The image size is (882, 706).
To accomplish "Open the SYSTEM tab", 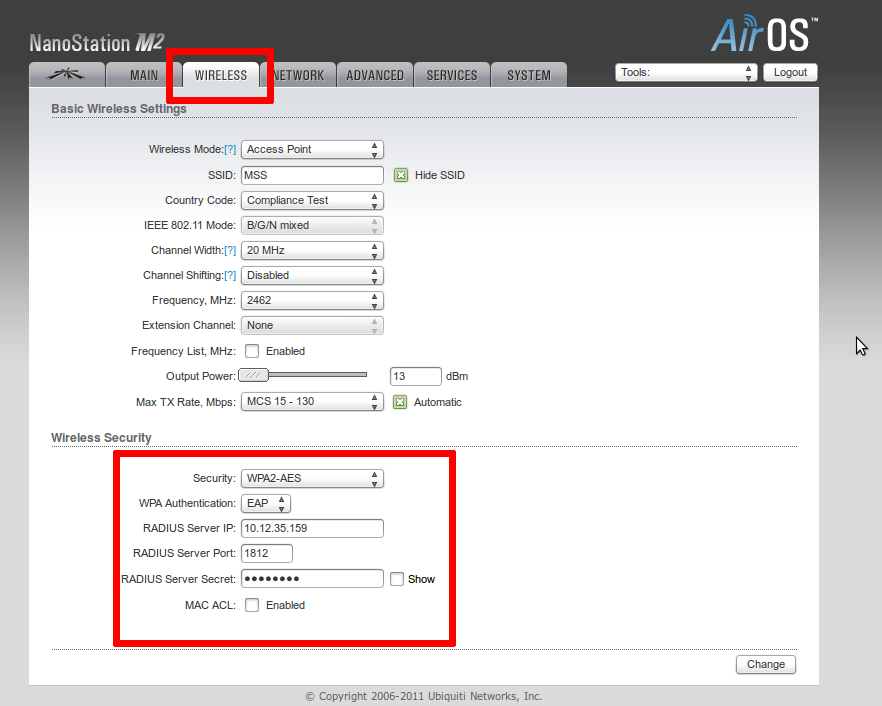I will 529,75.
